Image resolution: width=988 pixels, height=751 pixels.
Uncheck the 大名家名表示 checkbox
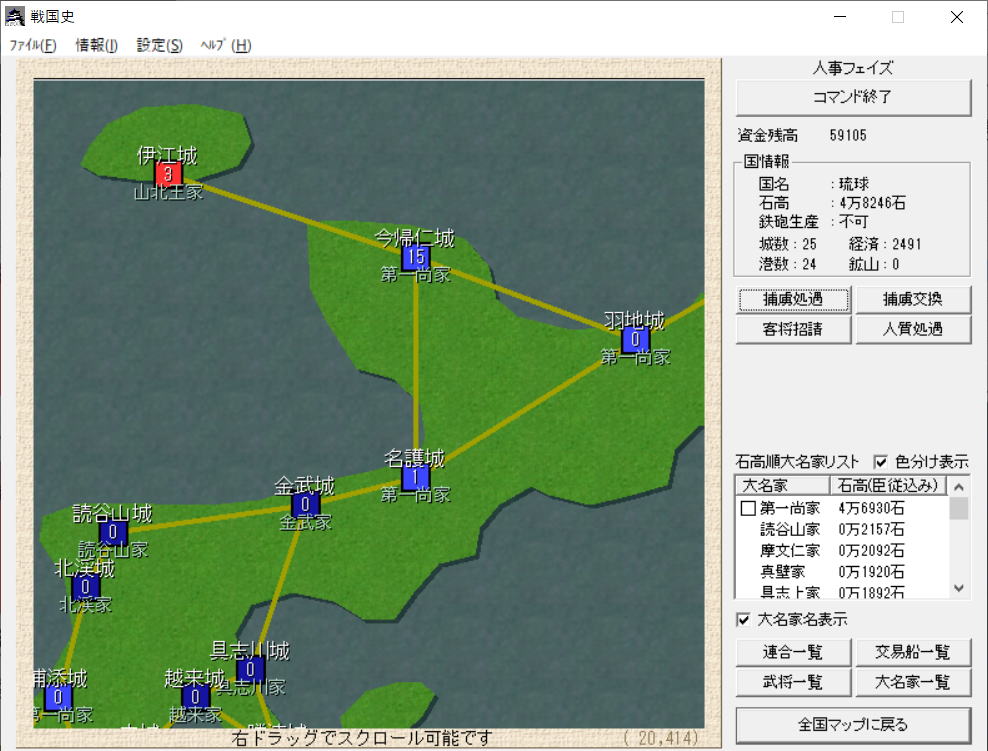click(743, 620)
